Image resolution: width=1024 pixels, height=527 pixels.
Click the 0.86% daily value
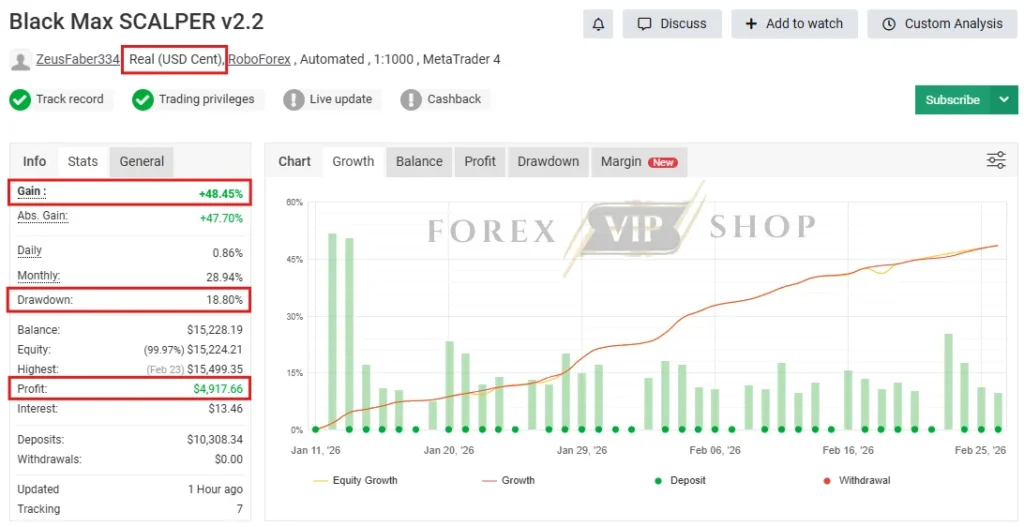pos(227,253)
